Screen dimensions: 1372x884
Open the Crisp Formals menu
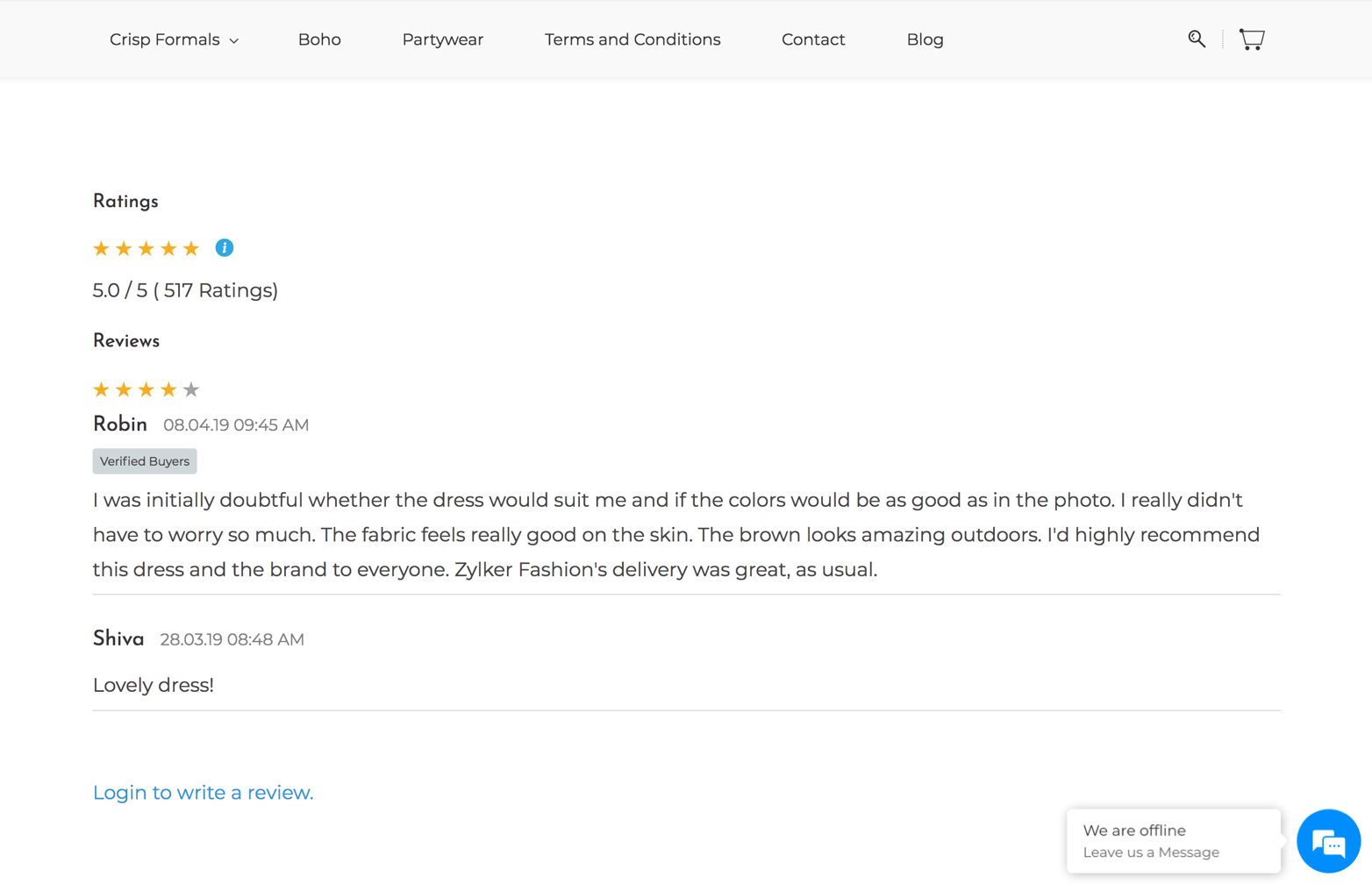165,39
